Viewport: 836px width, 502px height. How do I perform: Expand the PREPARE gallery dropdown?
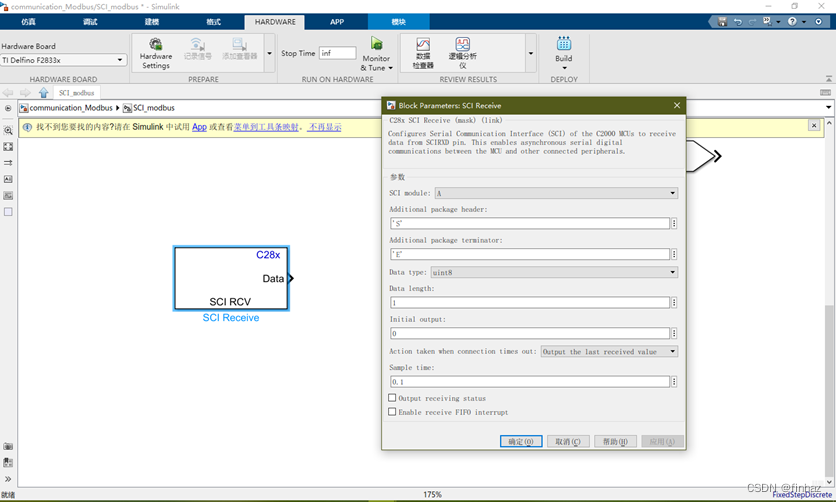269,53
